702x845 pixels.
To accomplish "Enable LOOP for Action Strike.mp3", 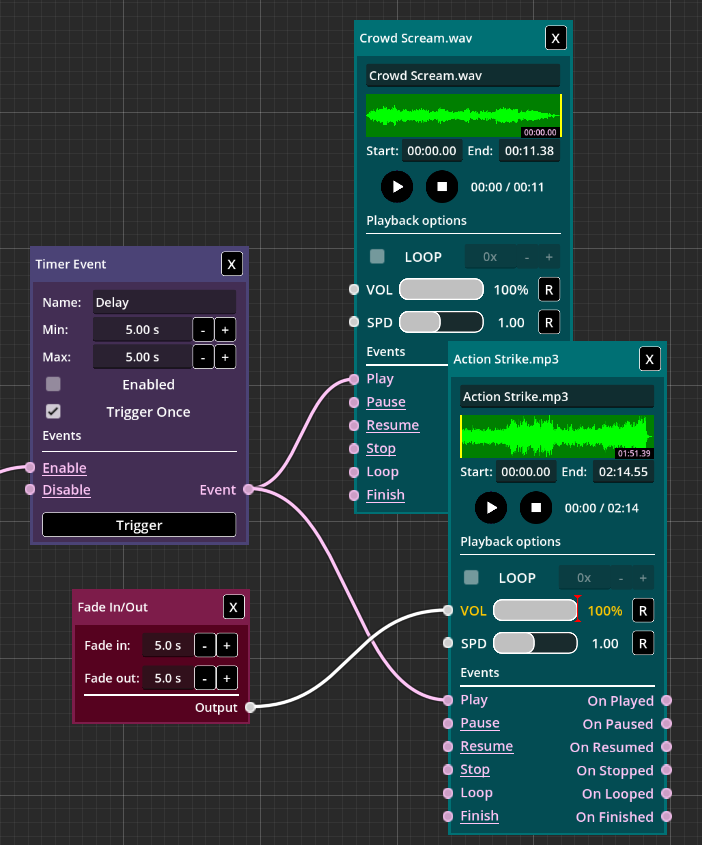I will (x=471, y=578).
